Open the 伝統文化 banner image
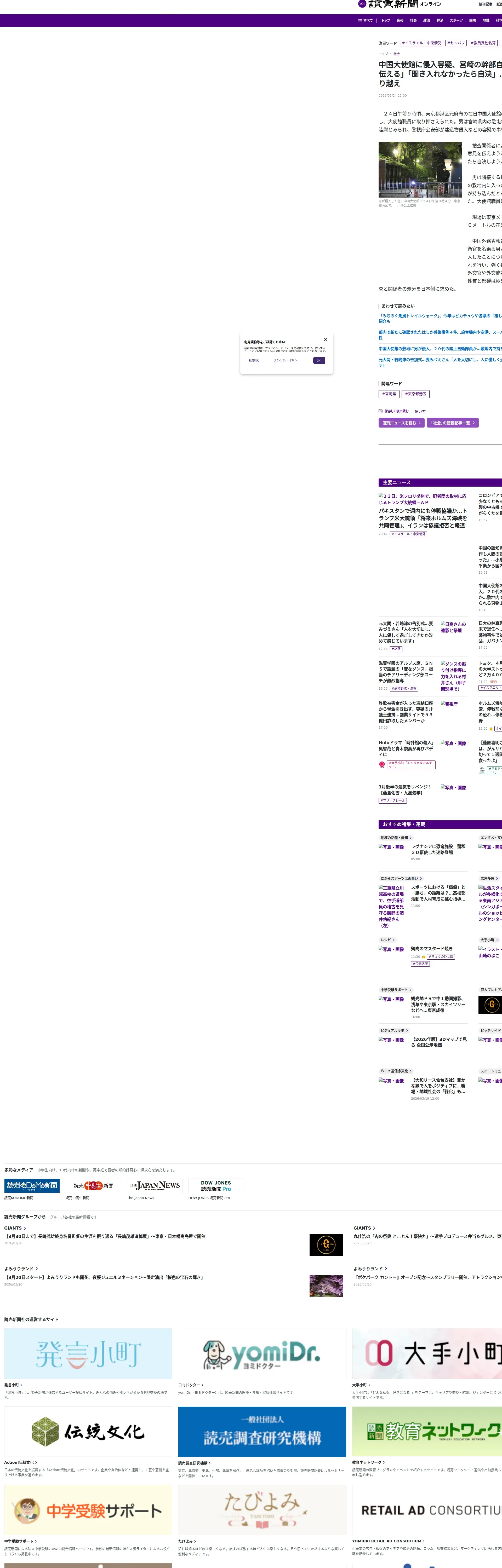This screenshot has height=1568, width=502. [88, 1432]
